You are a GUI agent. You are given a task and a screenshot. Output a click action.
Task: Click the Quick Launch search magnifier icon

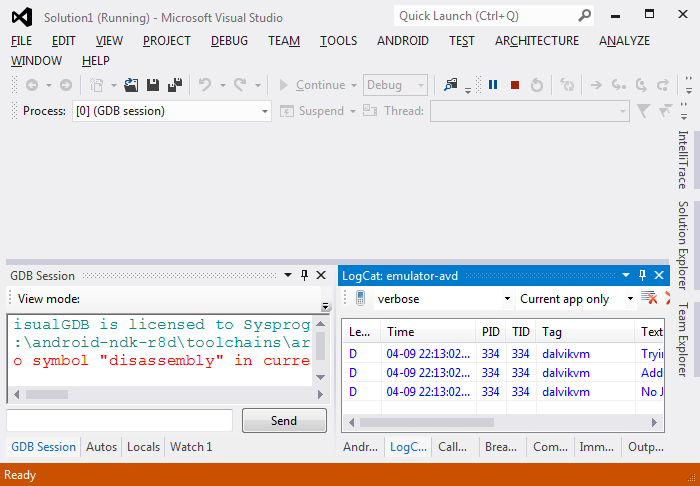(584, 16)
